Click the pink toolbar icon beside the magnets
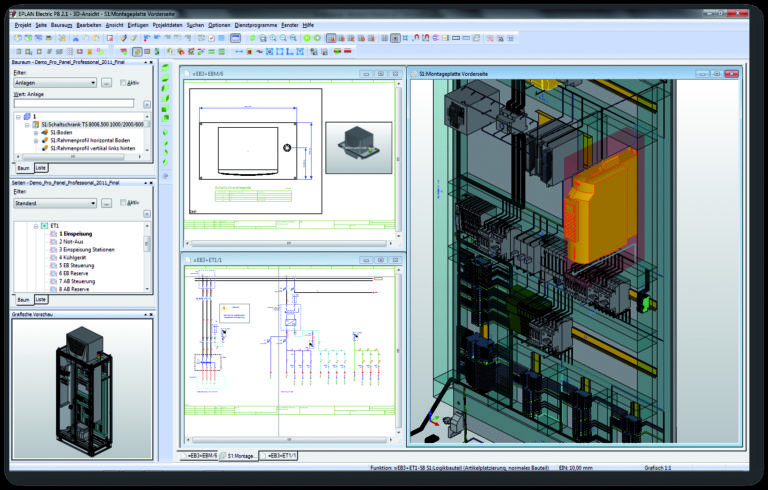The height and width of the screenshot is (490, 768). [x=435, y=38]
